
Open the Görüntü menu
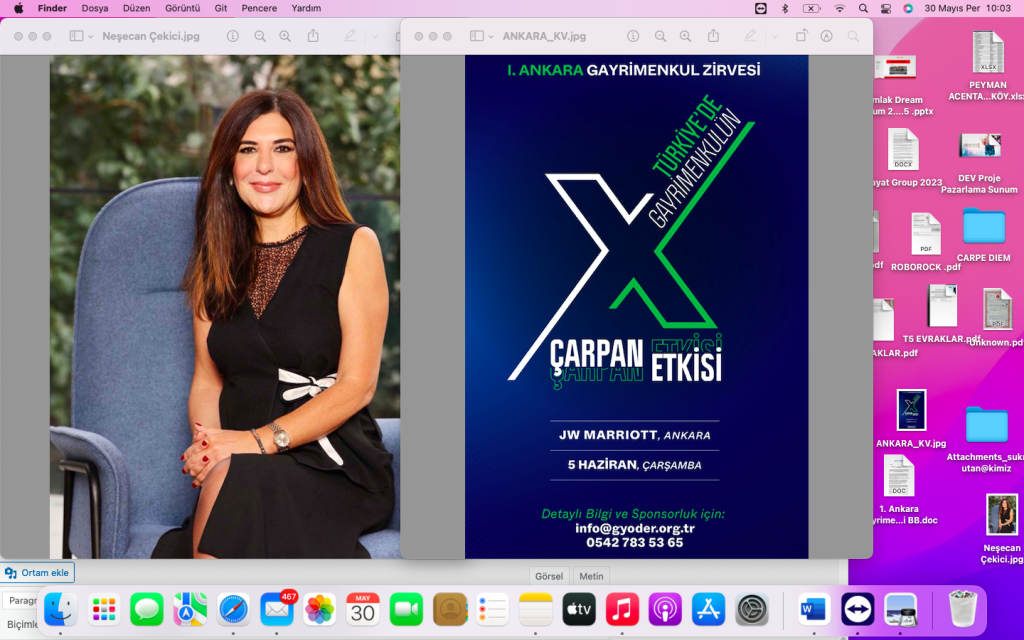click(182, 8)
